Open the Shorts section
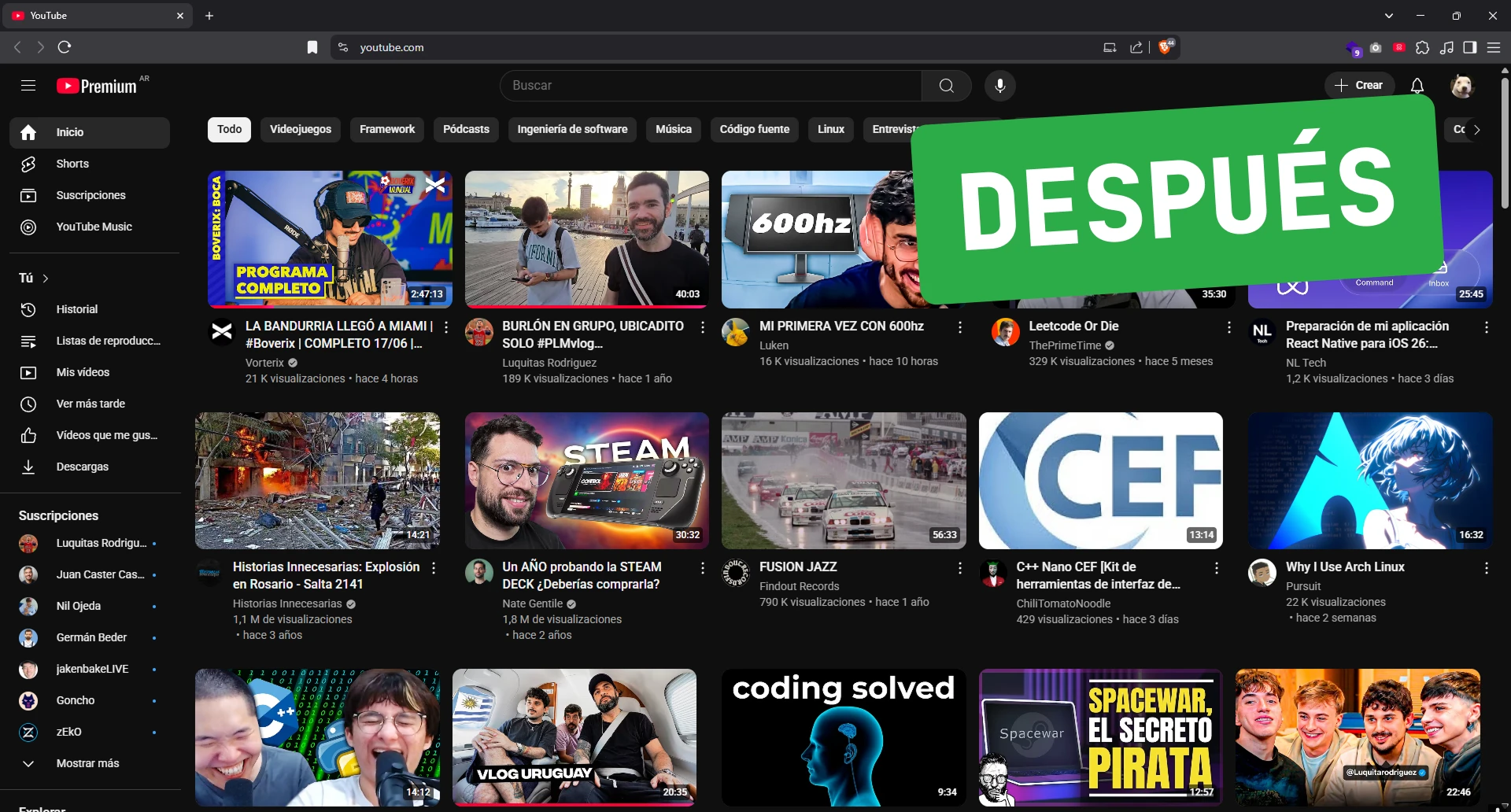 pos(74,164)
